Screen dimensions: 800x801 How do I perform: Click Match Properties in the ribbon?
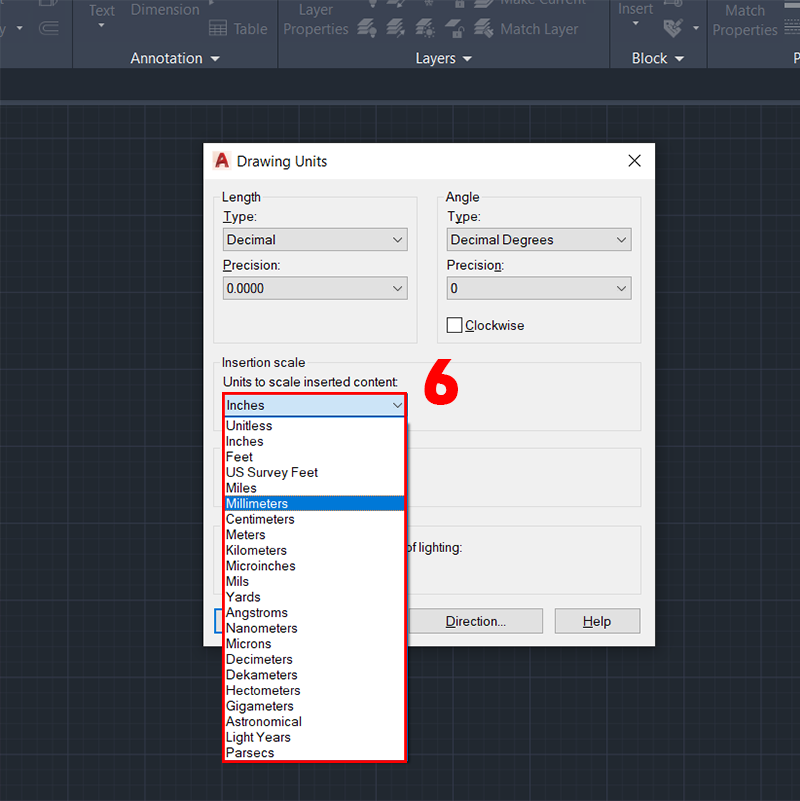[x=744, y=20]
